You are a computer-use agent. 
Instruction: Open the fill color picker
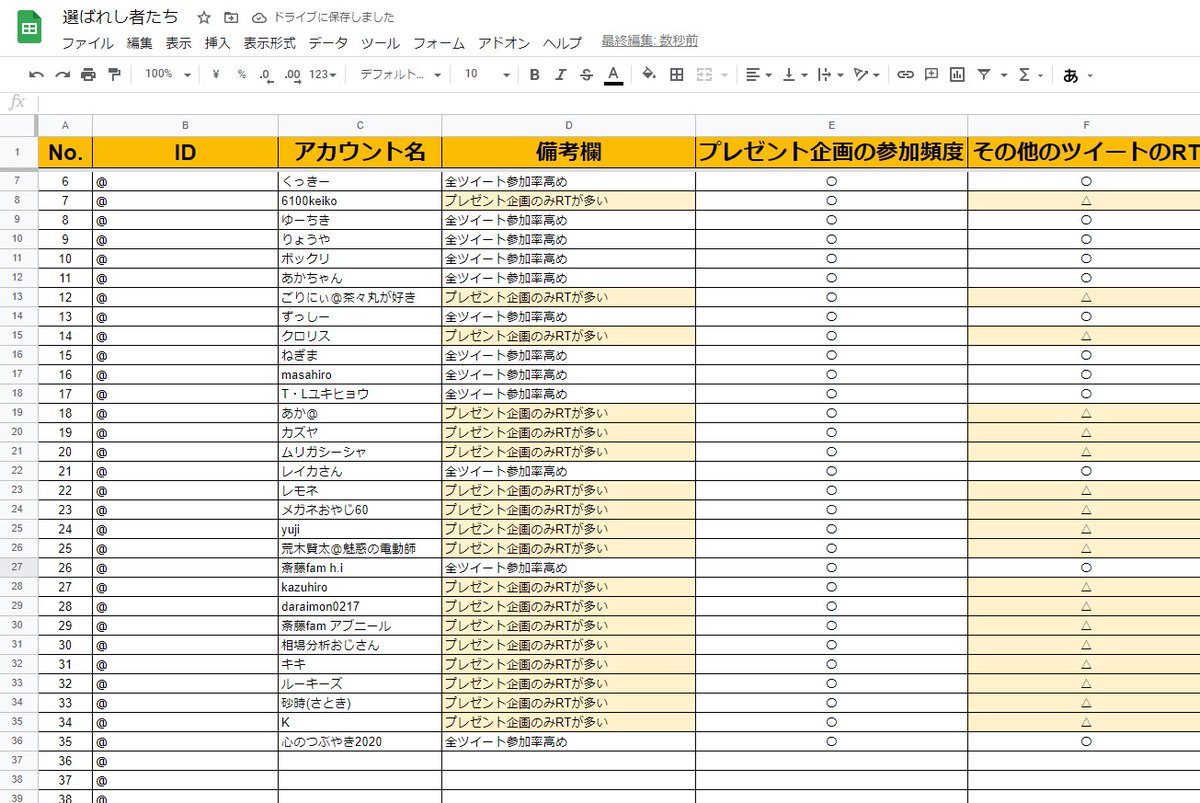point(648,74)
